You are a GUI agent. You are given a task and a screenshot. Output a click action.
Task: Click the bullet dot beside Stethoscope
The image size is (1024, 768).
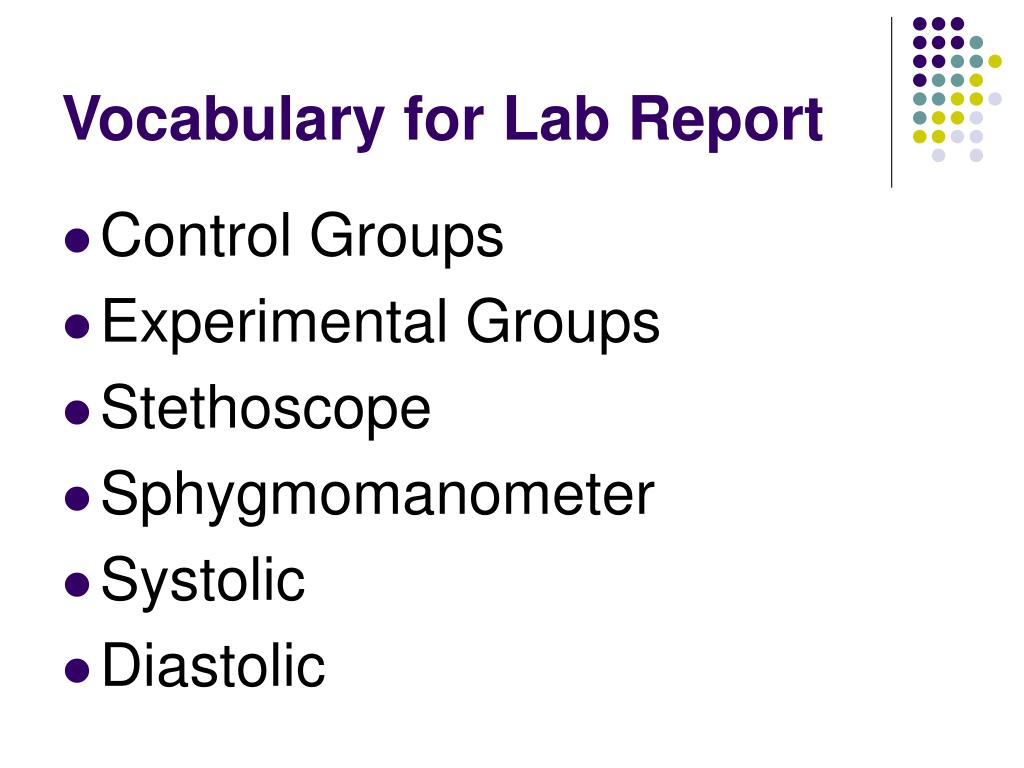(x=77, y=412)
